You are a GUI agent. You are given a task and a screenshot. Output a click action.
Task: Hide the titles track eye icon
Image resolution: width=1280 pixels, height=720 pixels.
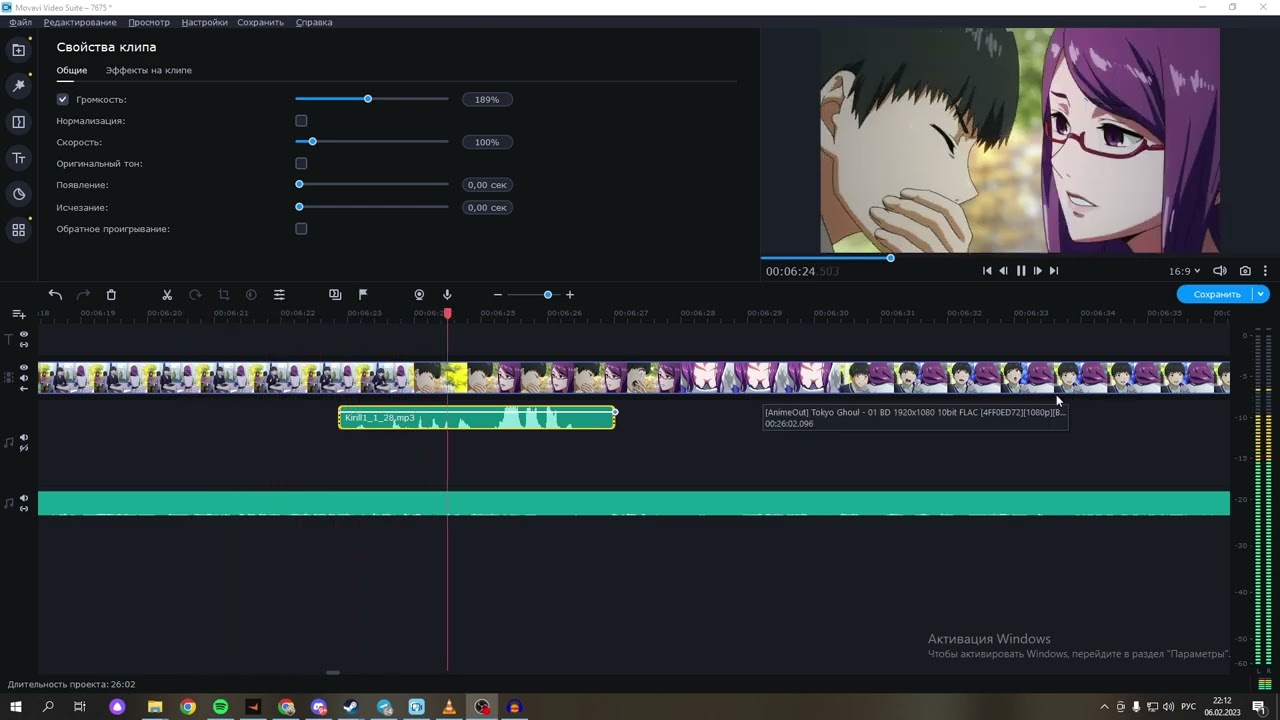24,335
